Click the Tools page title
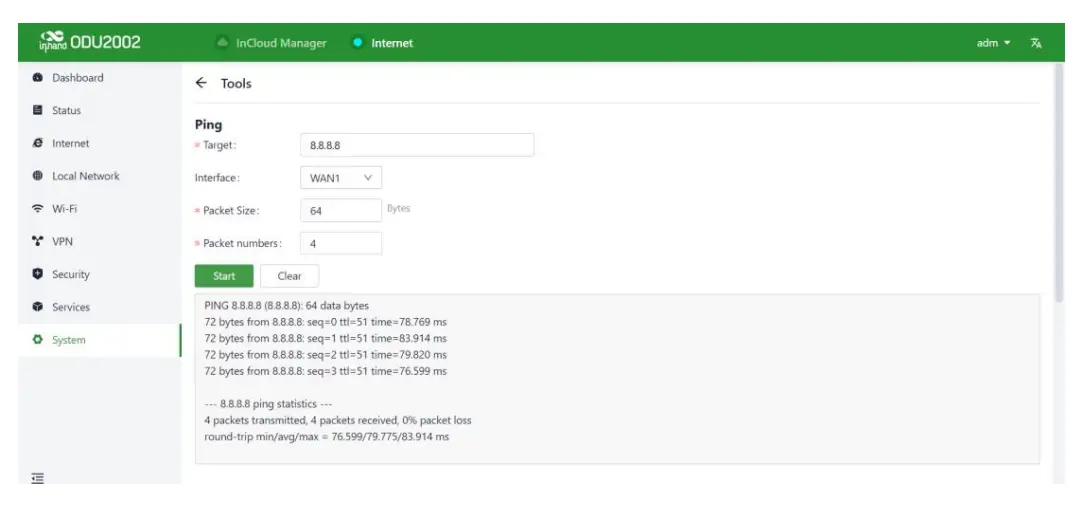1079x517 pixels. (x=236, y=83)
